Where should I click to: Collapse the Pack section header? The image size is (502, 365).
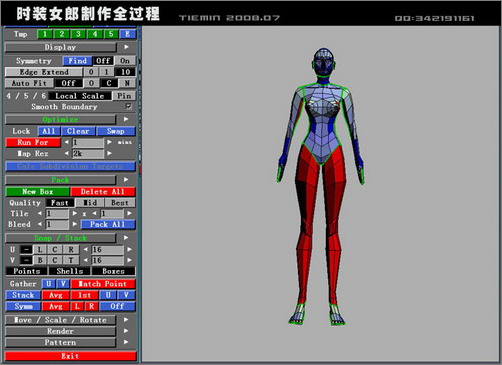pyautogui.click(x=60, y=180)
